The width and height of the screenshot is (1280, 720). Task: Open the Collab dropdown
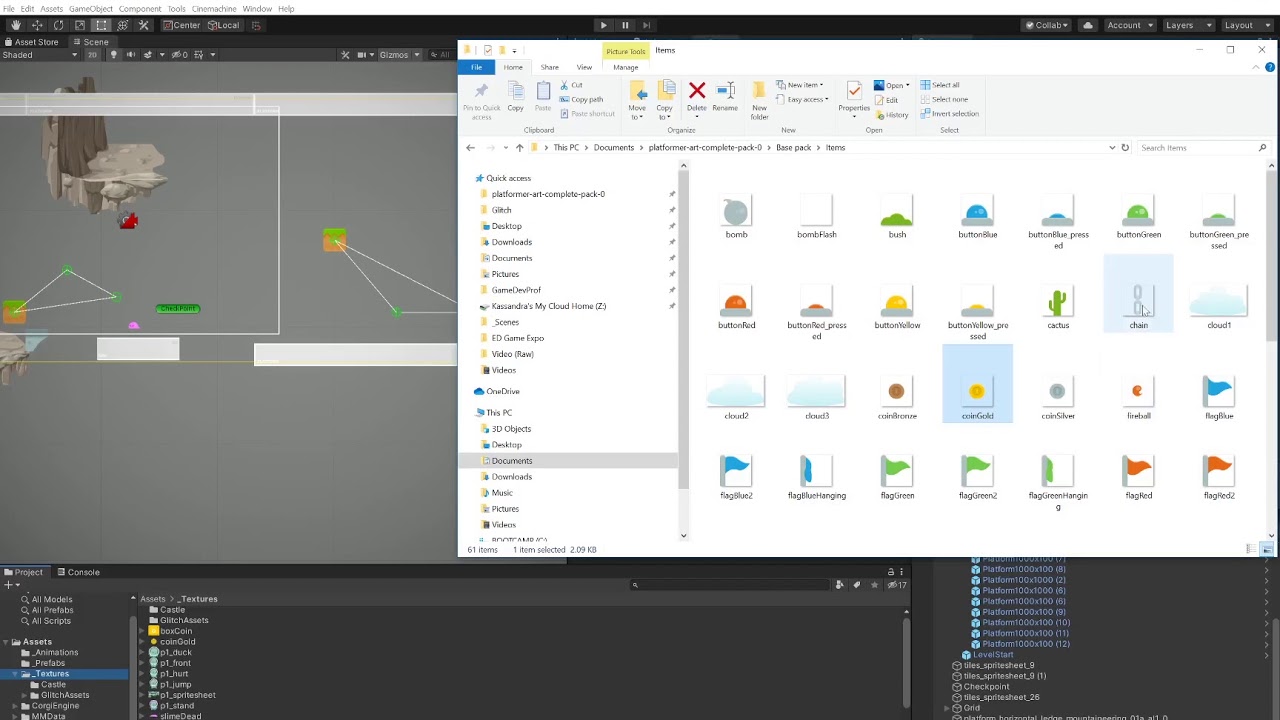[1049, 25]
